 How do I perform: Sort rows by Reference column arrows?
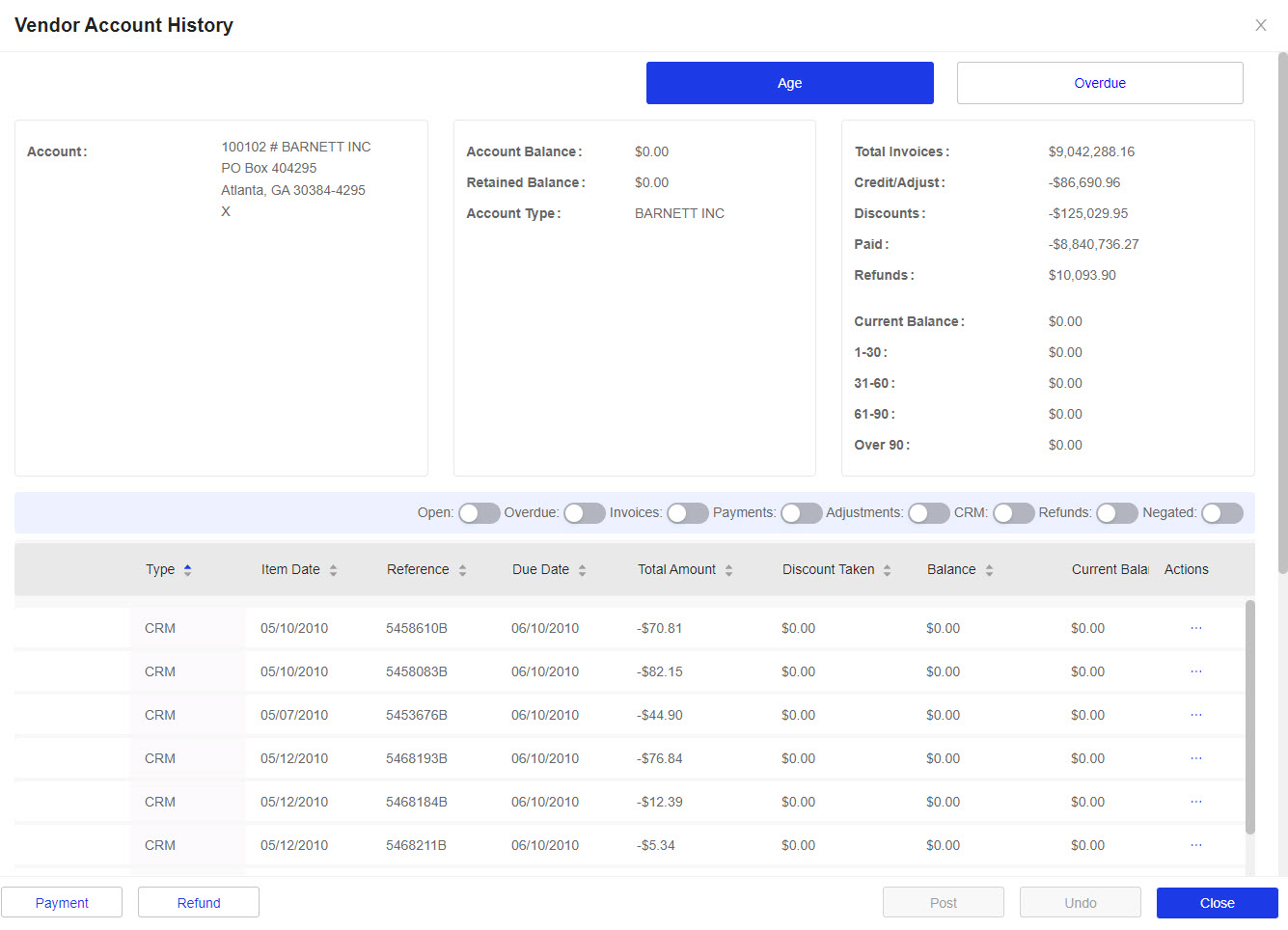[x=462, y=570]
